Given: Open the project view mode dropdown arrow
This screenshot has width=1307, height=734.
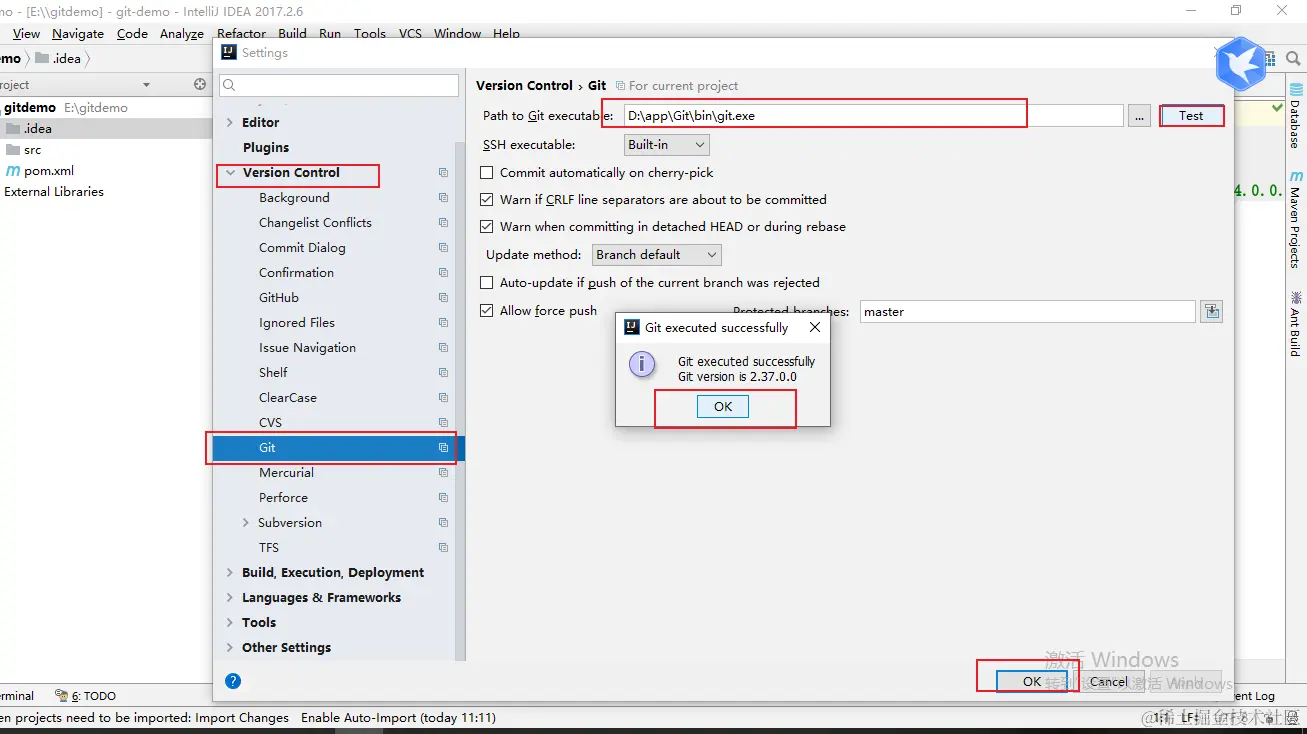Looking at the screenshot, I should 146,85.
